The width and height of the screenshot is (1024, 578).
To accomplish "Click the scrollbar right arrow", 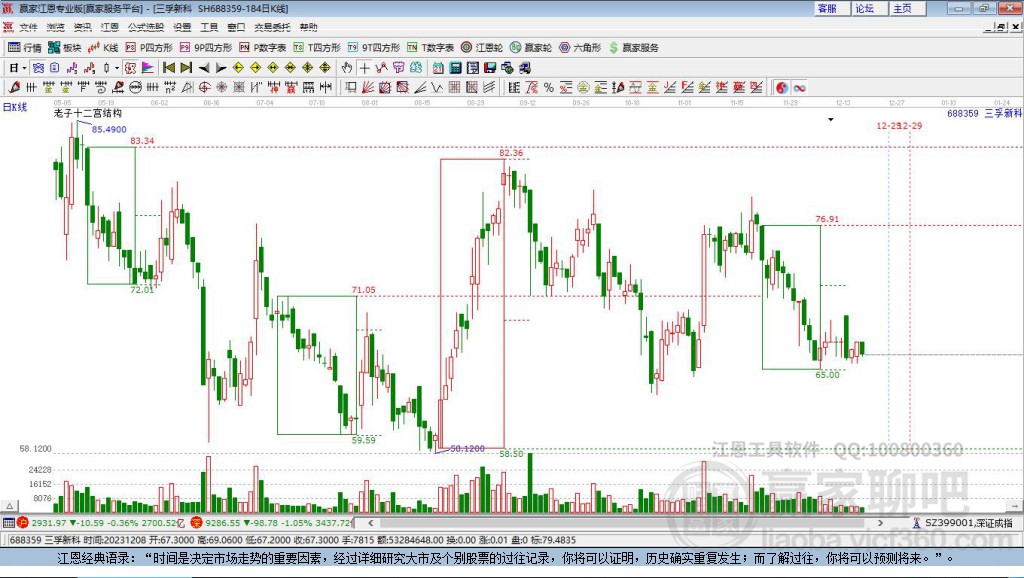I will click(880, 523).
